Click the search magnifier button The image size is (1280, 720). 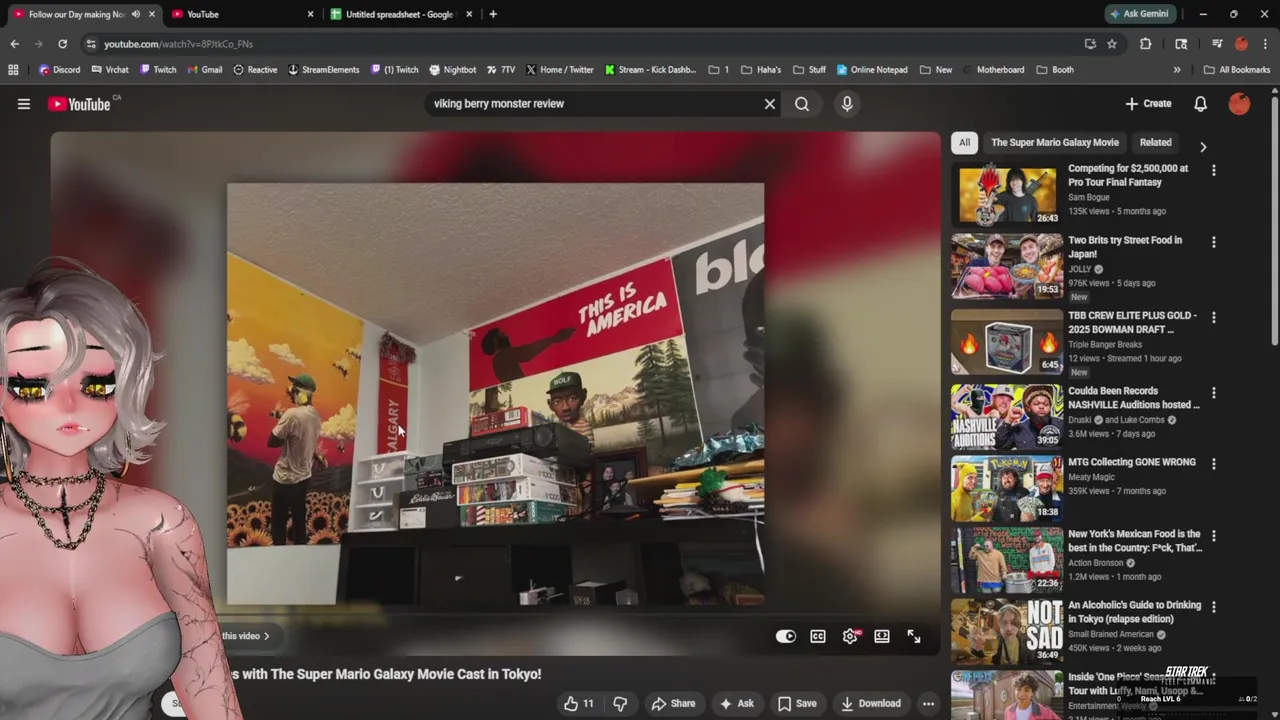(x=802, y=104)
